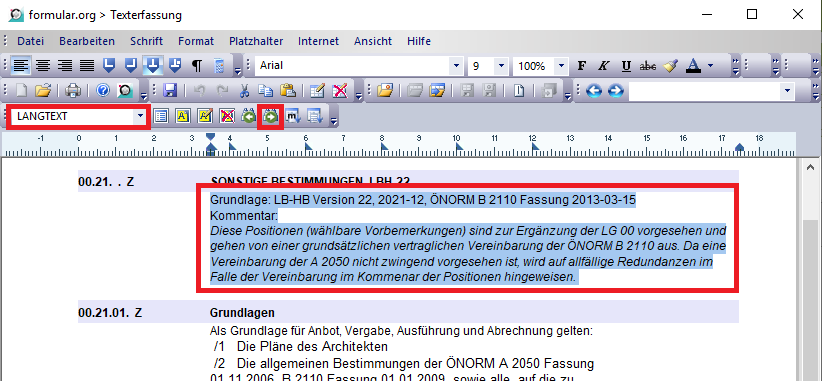
Task: Open the Datei menu
Action: click(x=30, y=41)
